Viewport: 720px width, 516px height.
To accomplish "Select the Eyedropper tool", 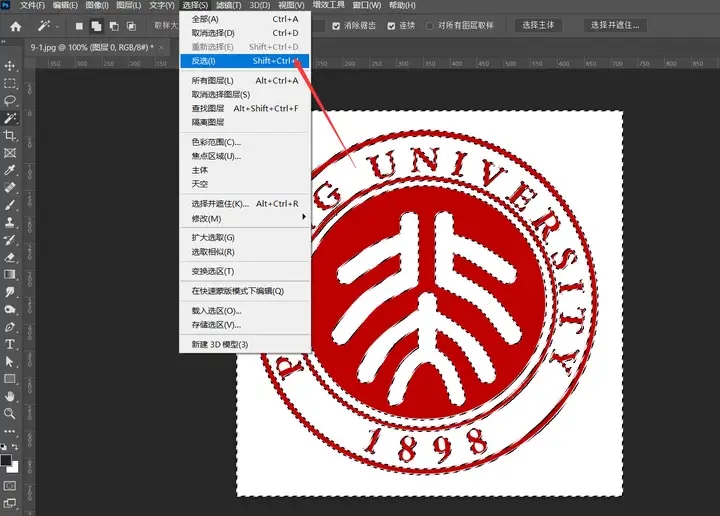I will click(10, 170).
